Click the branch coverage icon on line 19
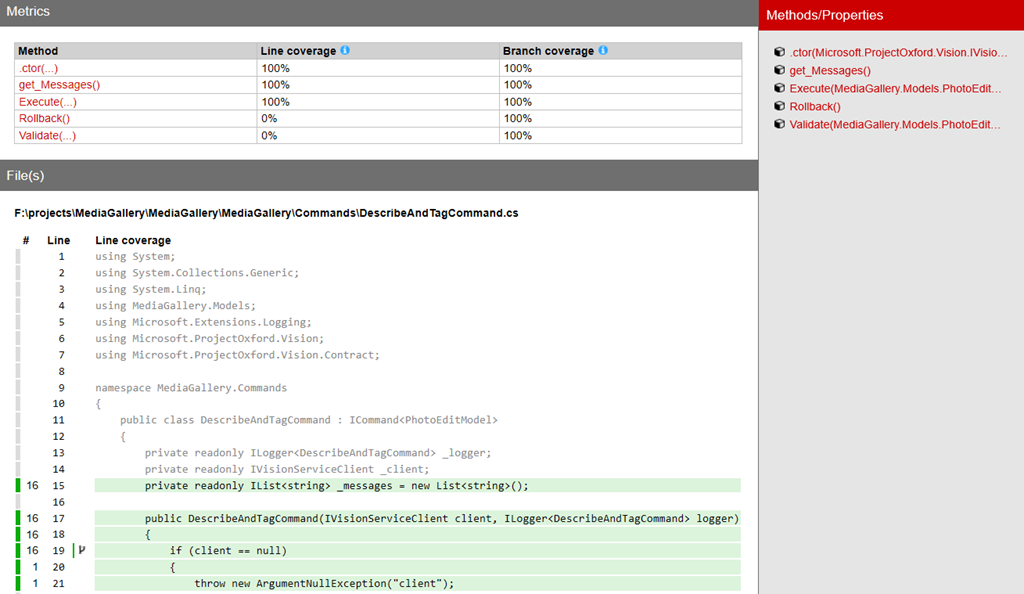The height and width of the screenshot is (594, 1024). coord(81,551)
